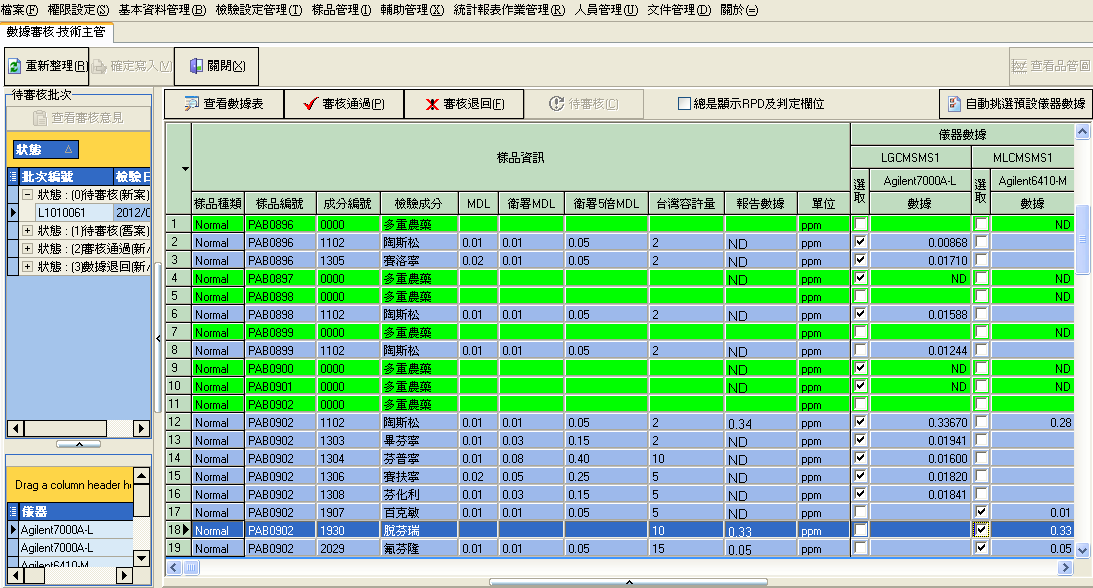Open the grid corner dropdown arrow
The height and width of the screenshot is (588, 1093).
pyautogui.click(x=185, y=169)
